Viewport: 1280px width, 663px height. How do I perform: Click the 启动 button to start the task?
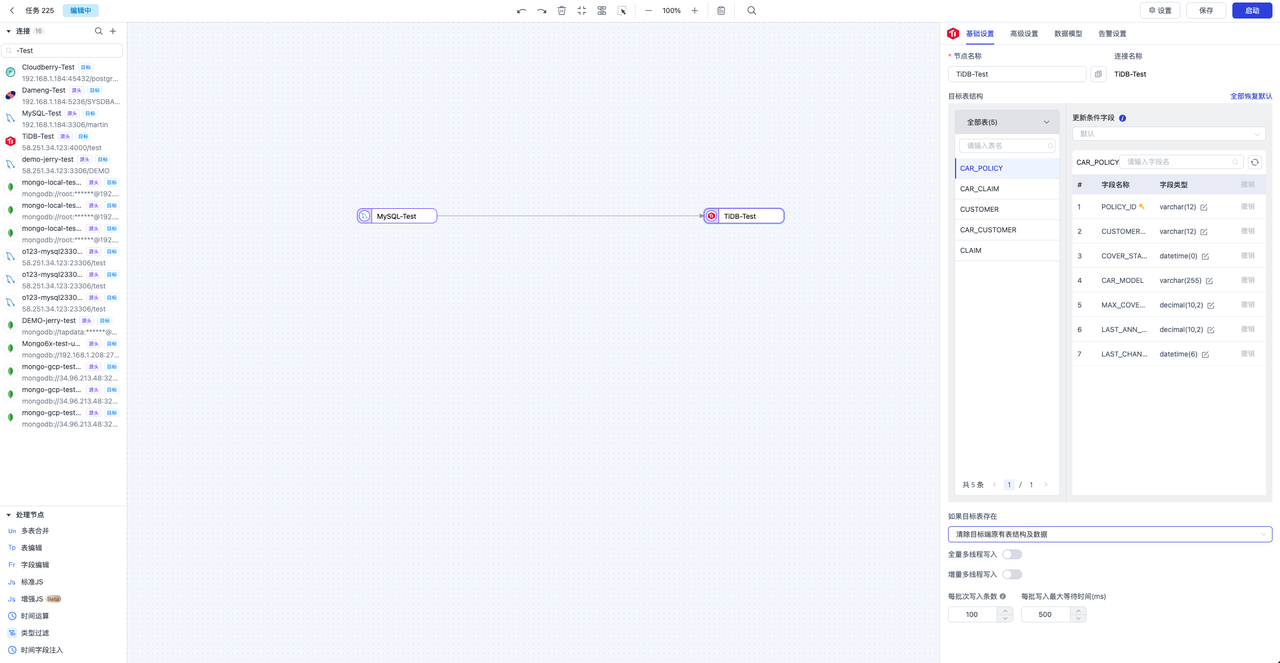tap(1252, 10)
